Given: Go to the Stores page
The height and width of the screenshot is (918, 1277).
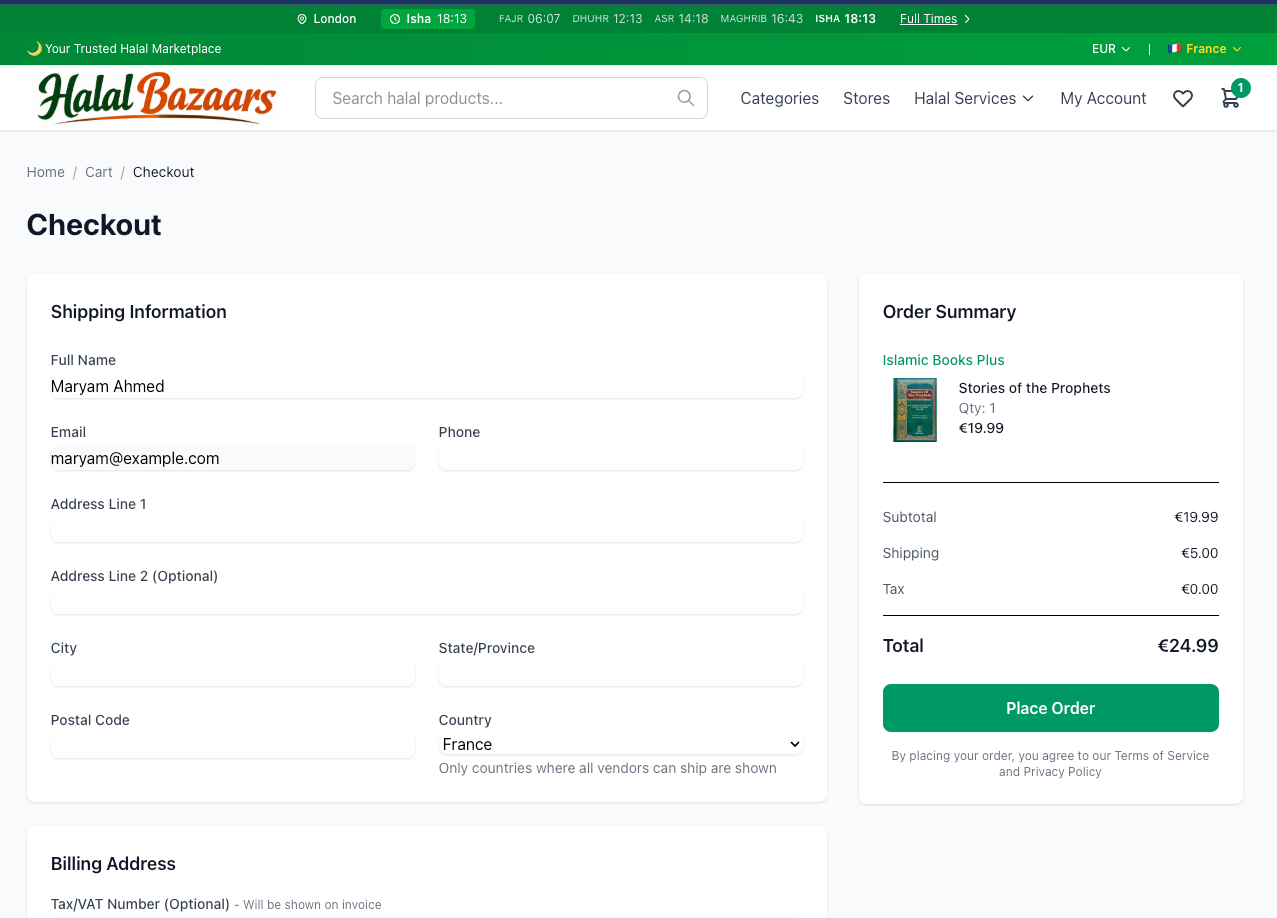Looking at the screenshot, I should [x=866, y=98].
